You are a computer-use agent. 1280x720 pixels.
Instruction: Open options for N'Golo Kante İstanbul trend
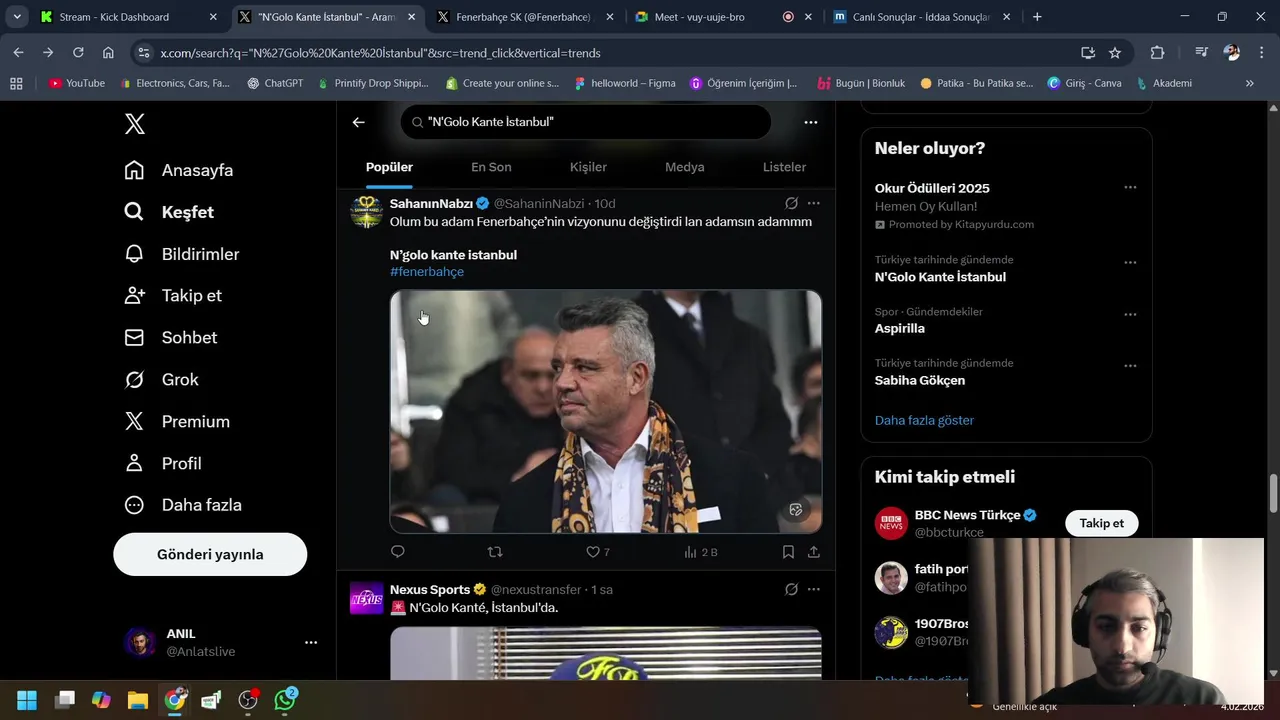(1130, 263)
